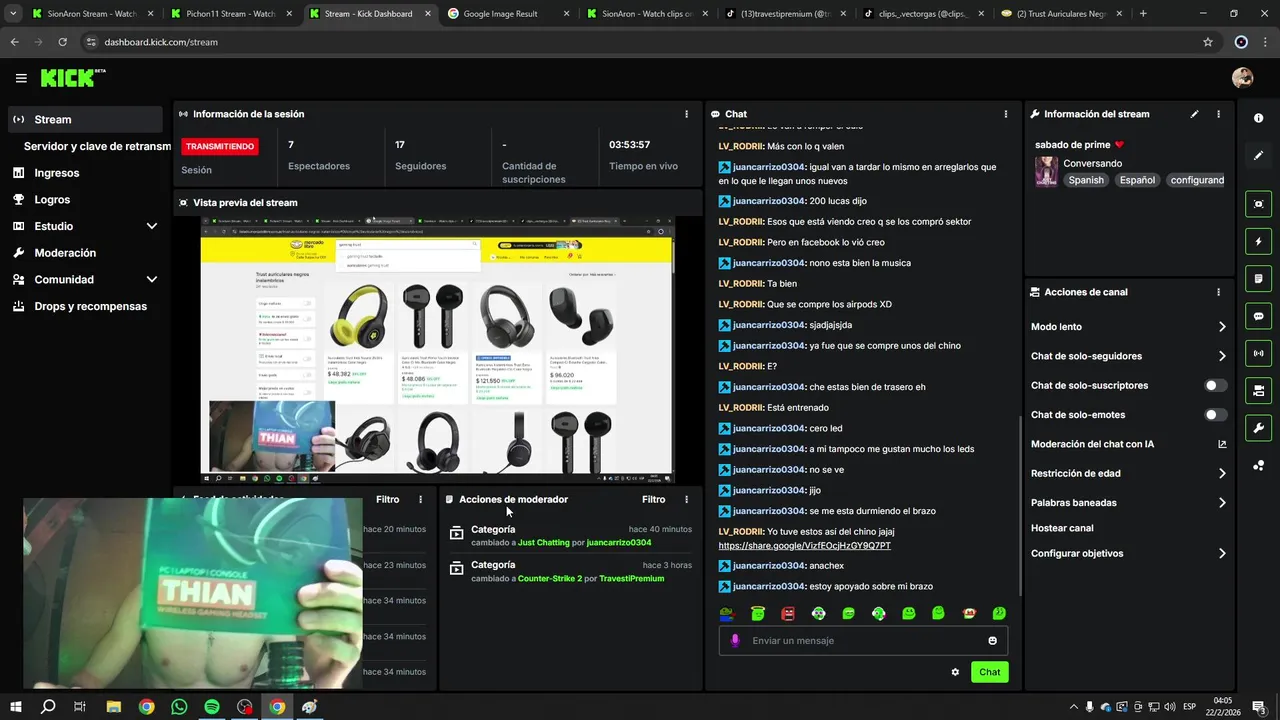This screenshot has width=1280, height=720.
Task: Click the pencil icon in right toolbar
Action: tap(1258, 155)
